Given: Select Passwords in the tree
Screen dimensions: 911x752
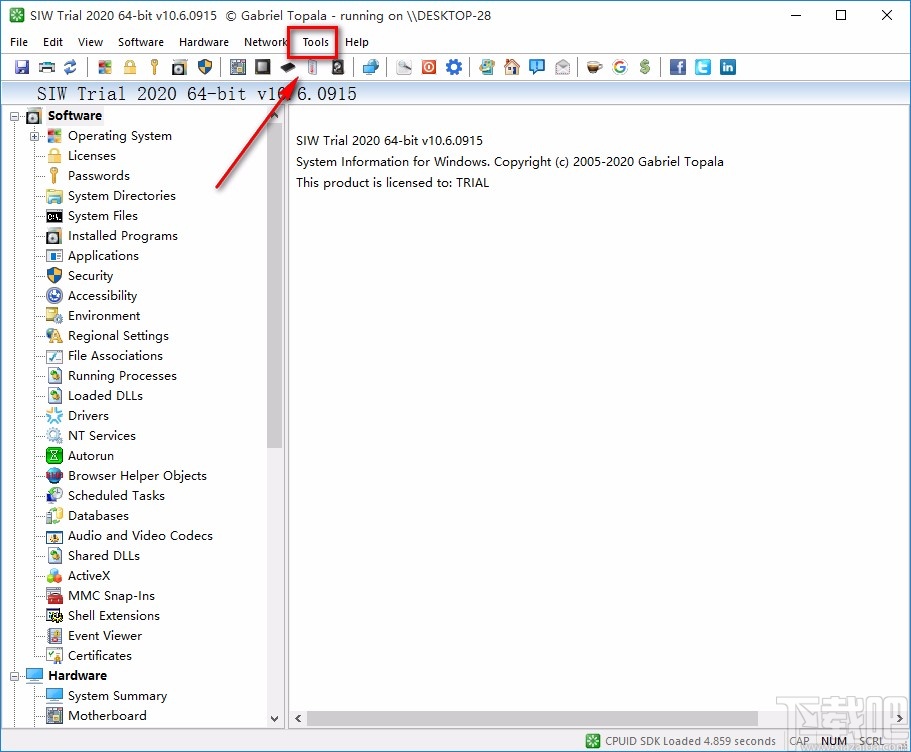Looking at the screenshot, I should (99, 176).
